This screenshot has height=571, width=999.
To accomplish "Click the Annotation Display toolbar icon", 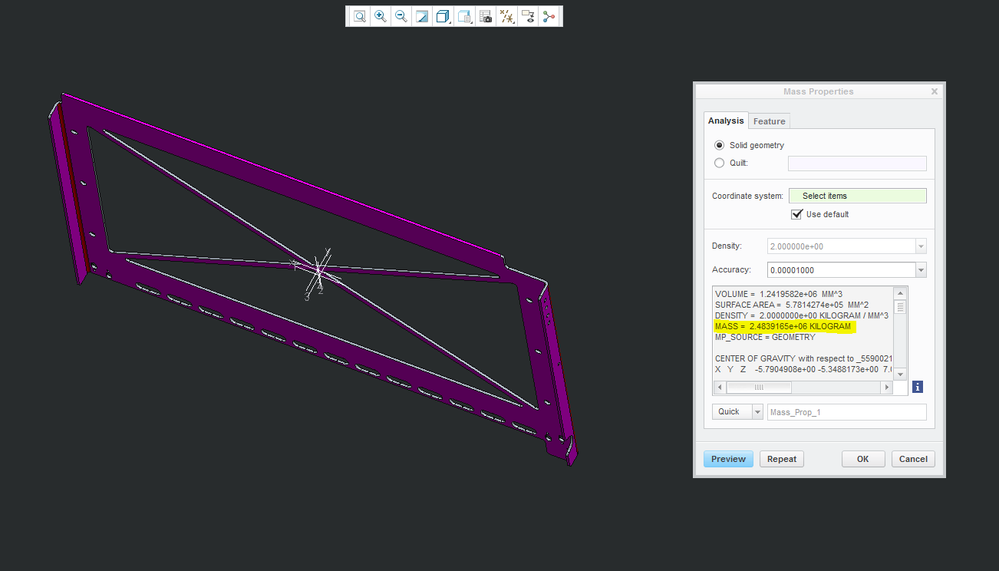I will 528,16.
